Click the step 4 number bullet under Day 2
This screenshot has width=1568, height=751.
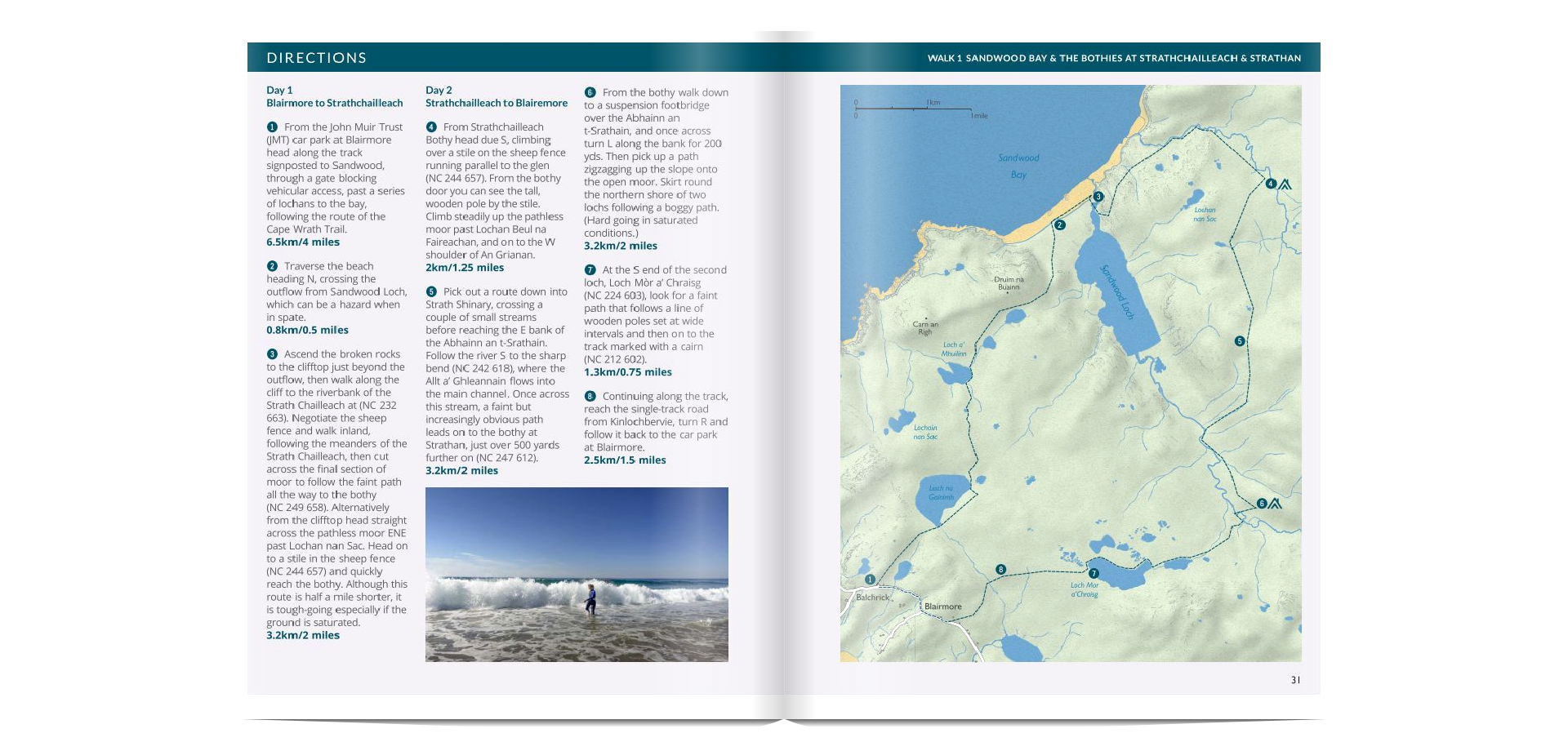[x=431, y=127]
